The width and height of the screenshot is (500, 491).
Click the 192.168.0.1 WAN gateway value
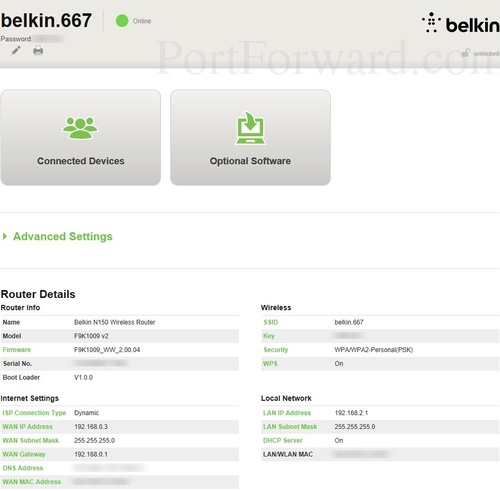pyautogui.click(x=91, y=454)
